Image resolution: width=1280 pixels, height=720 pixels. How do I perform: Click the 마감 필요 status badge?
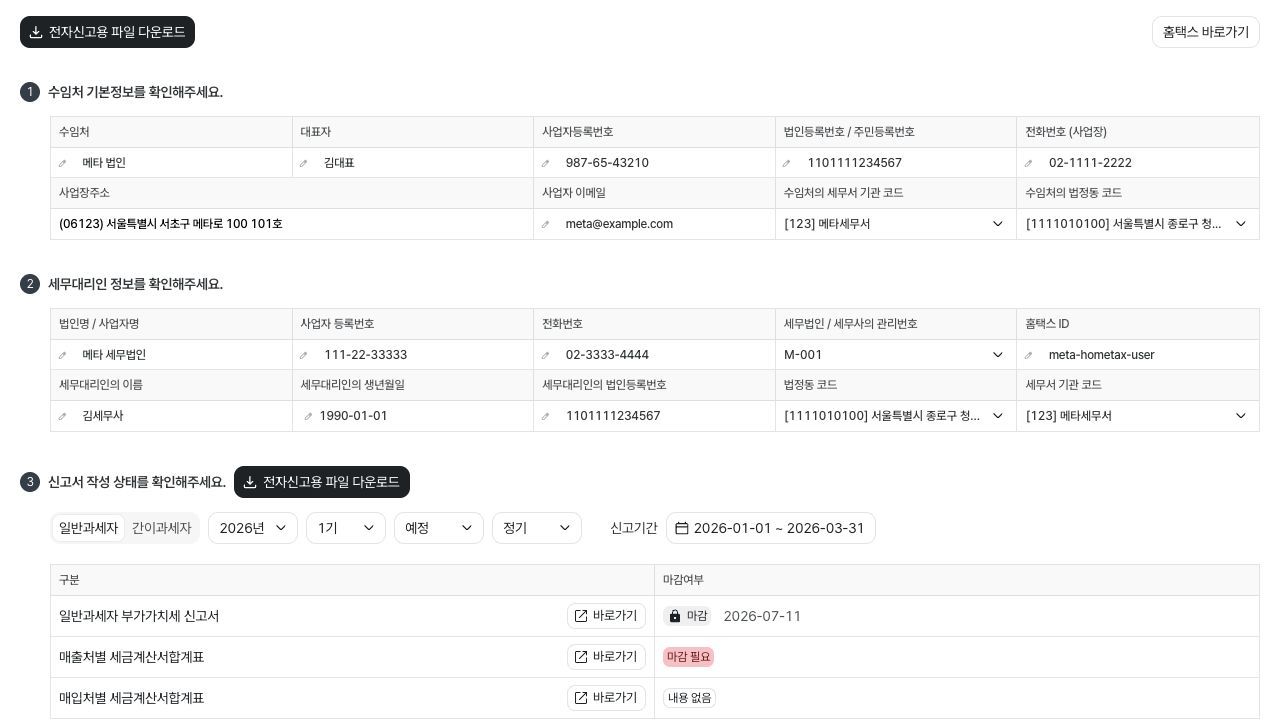(x=688, y=657)
